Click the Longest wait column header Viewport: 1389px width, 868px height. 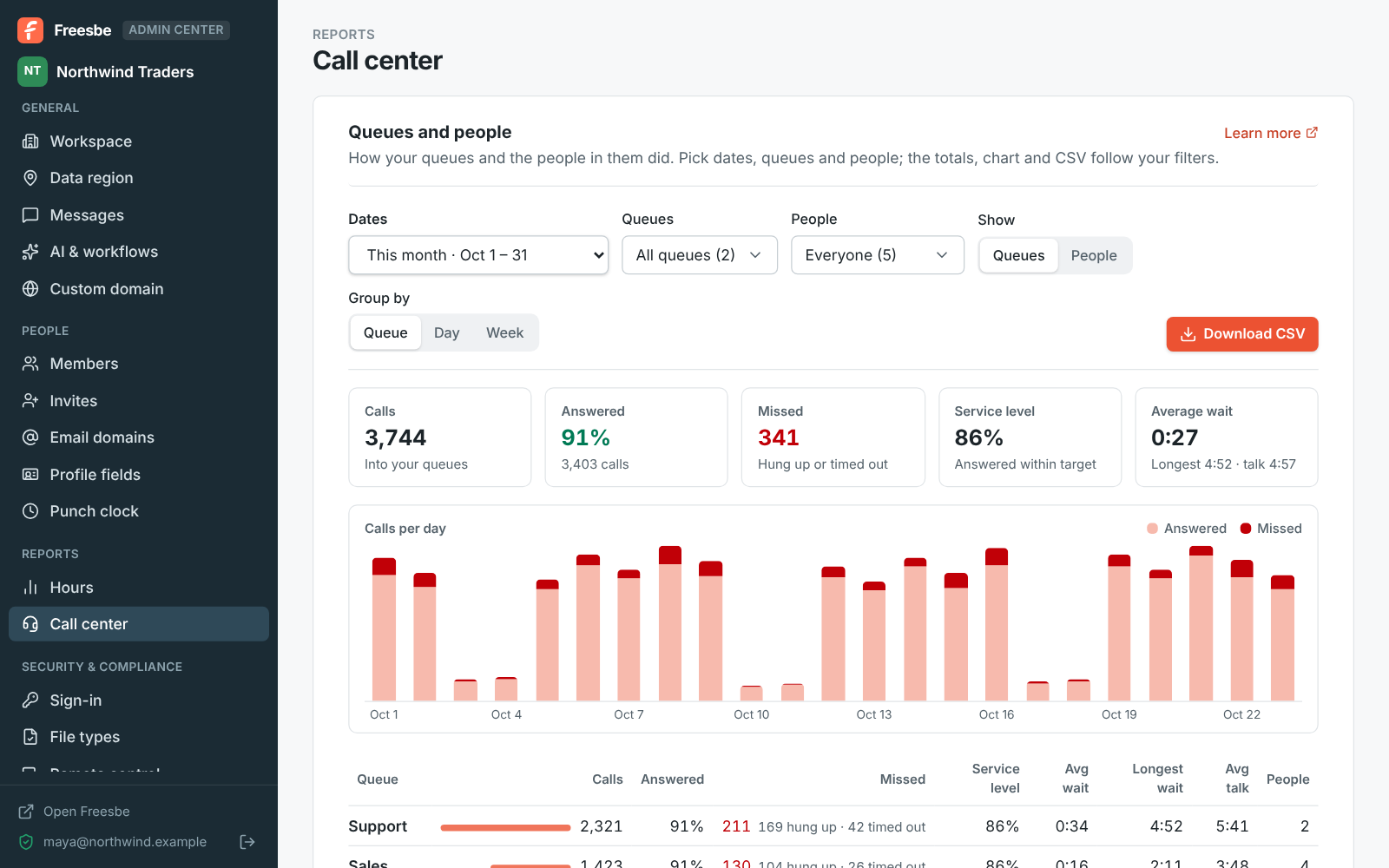point(1158,779)
